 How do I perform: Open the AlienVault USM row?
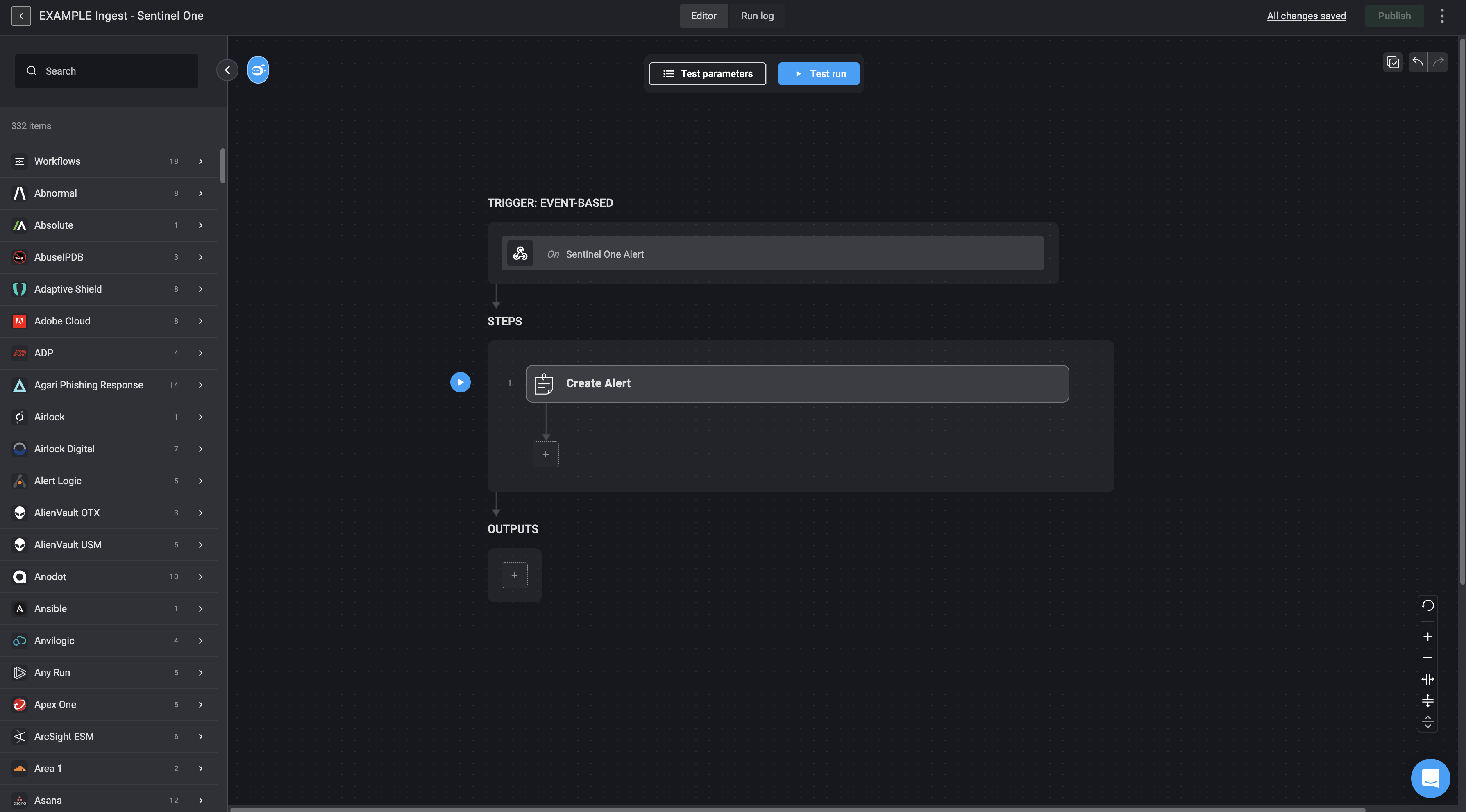pos(109,544)
